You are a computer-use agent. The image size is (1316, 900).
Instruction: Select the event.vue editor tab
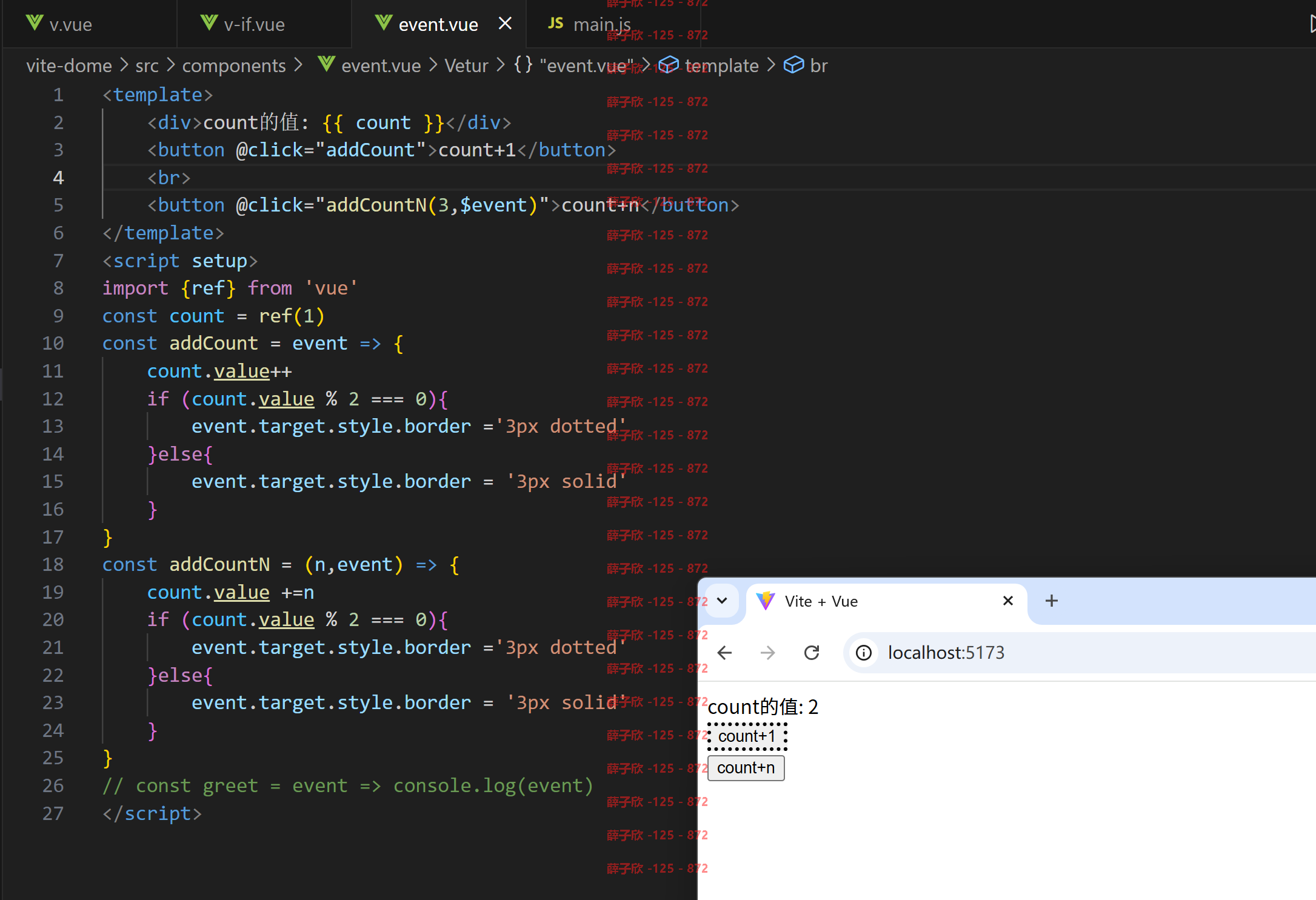click(x=438, y=24)
